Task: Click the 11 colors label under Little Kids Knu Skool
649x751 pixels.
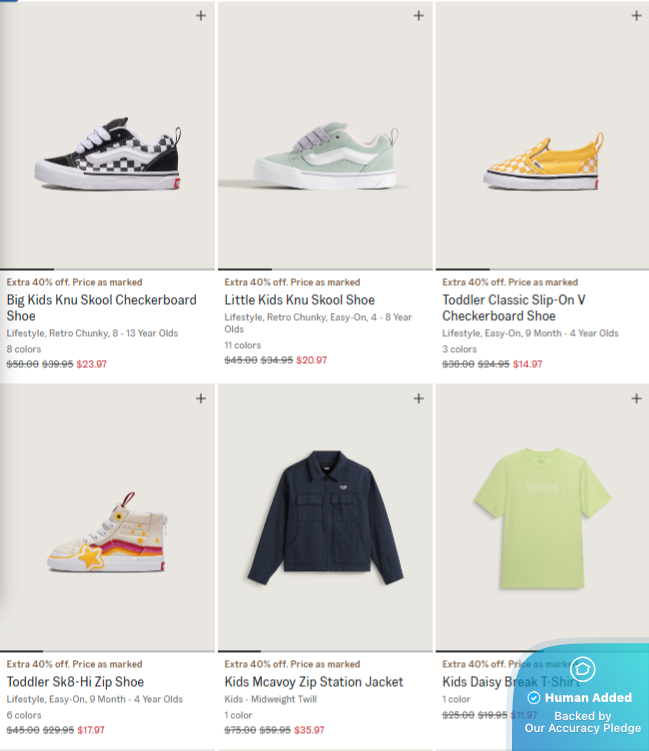Action: (241, 345)
